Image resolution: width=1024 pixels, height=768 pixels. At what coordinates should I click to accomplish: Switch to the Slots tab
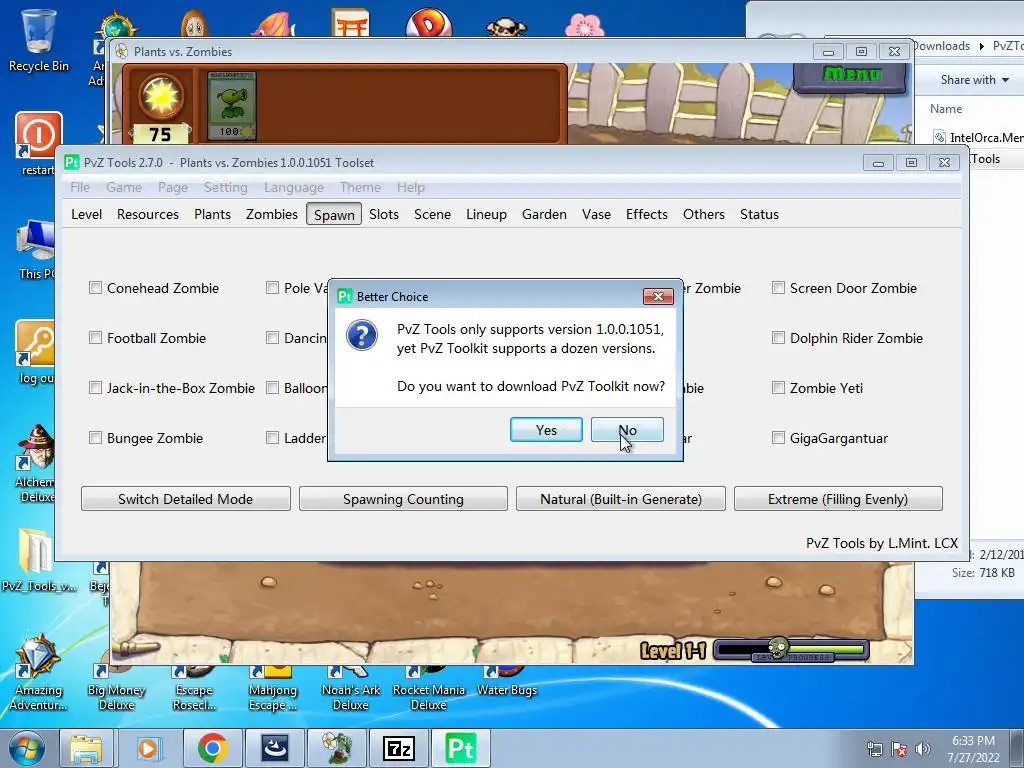click(x=383, y=214)
